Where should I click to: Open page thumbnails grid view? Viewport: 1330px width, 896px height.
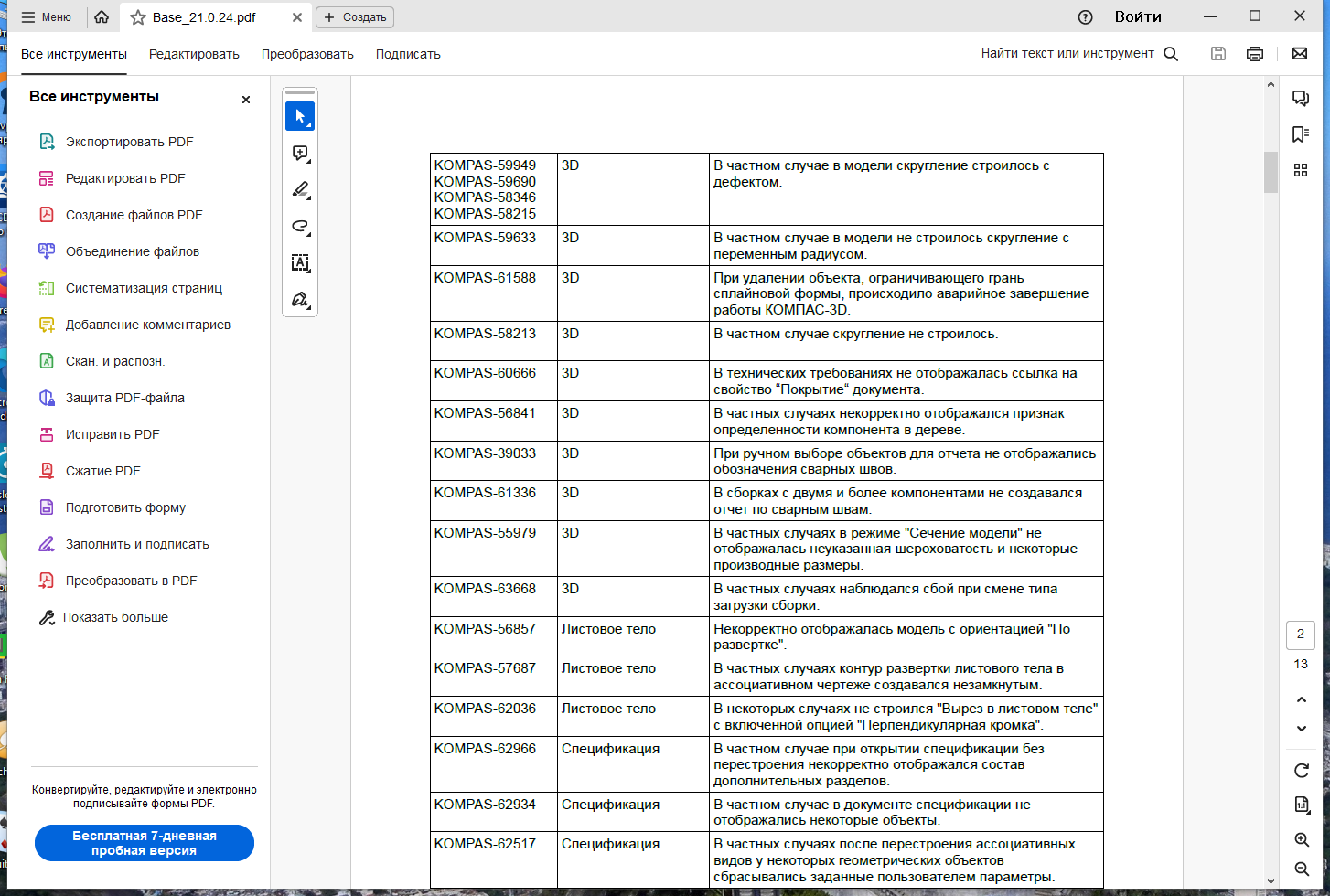(1300, 170)
